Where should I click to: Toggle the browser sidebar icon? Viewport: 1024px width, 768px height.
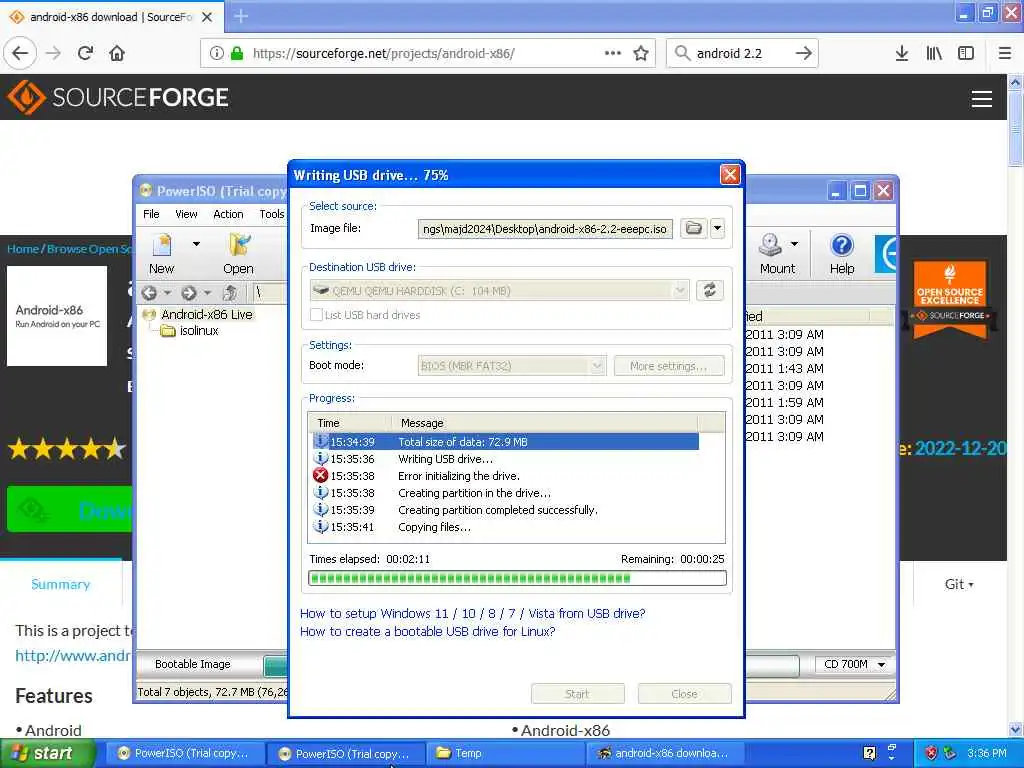[966, 54]
